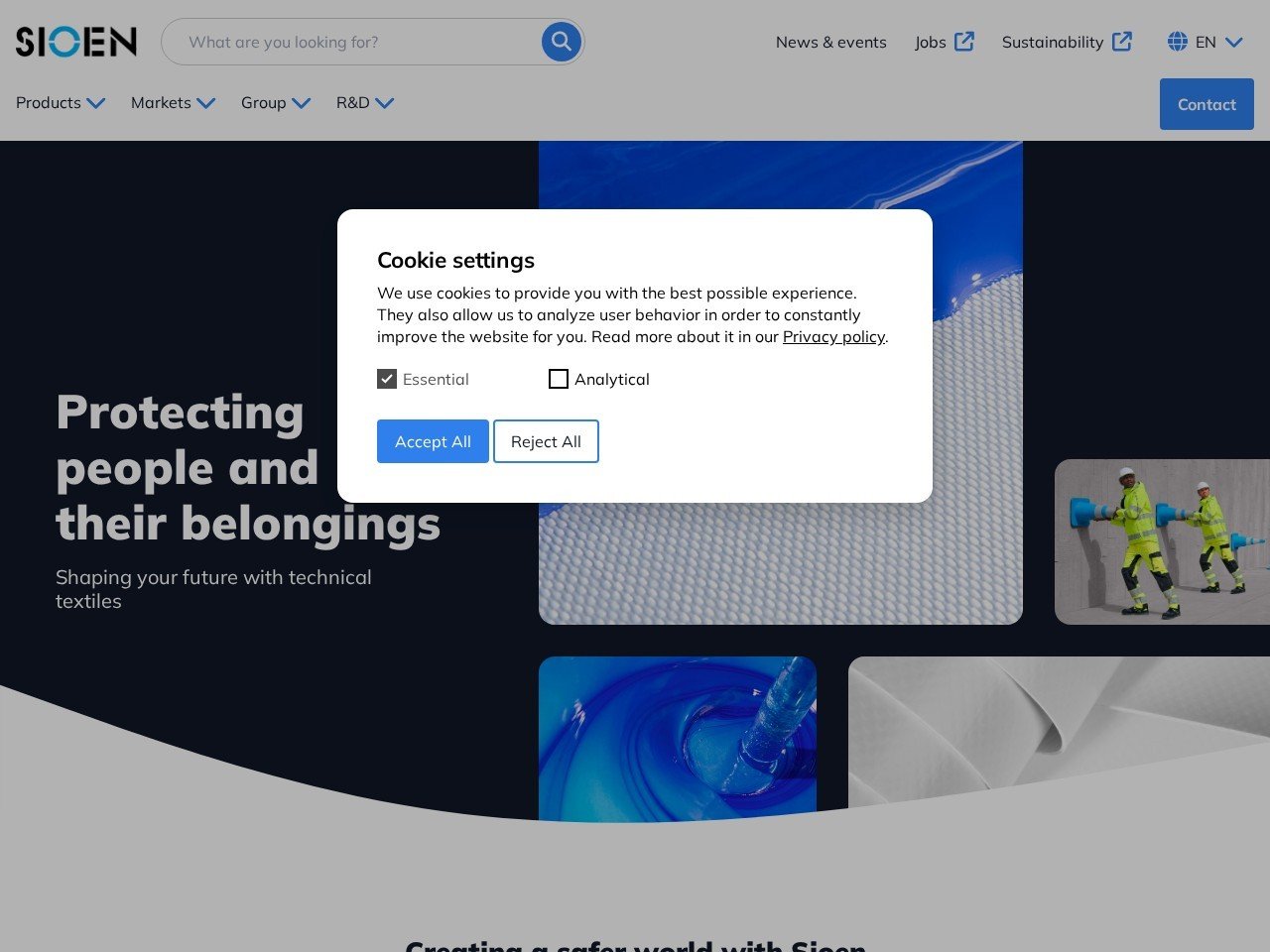
Task: Click the Sioen logo
Action: point(76,42)
